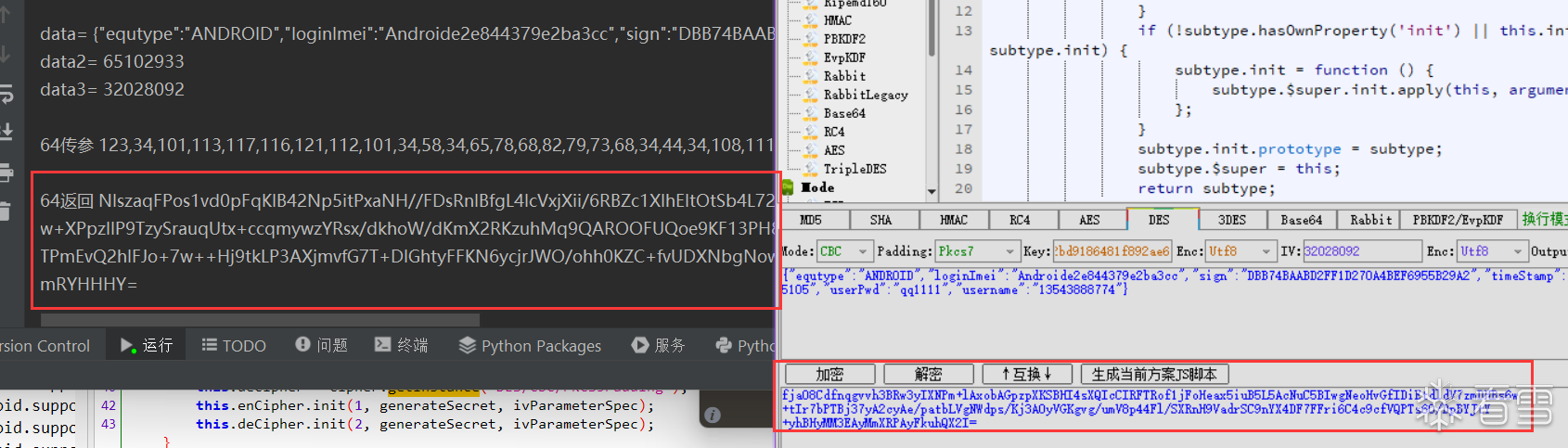Click the tree scrollbar down arrow
Image resolution: width=1568 pixels, height=448 pixels.
point(932,192)
